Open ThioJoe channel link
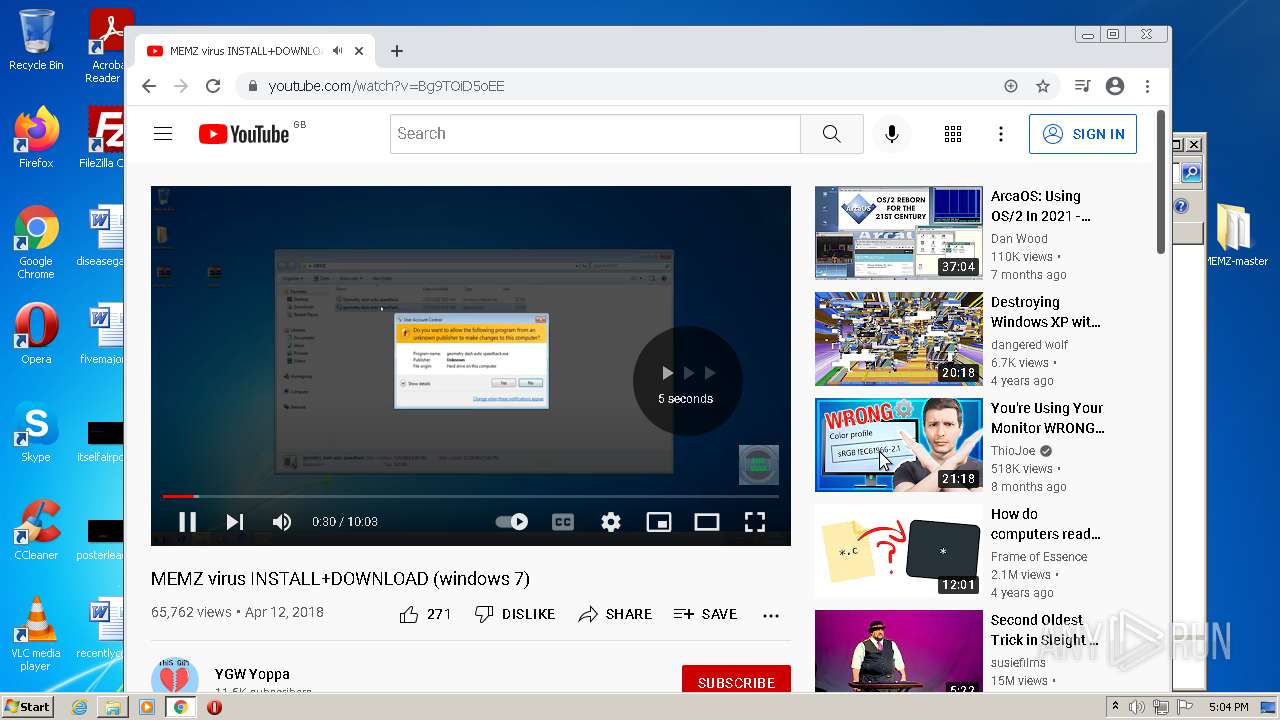The image size is (1280, 720). click(x=1013, y=451)
